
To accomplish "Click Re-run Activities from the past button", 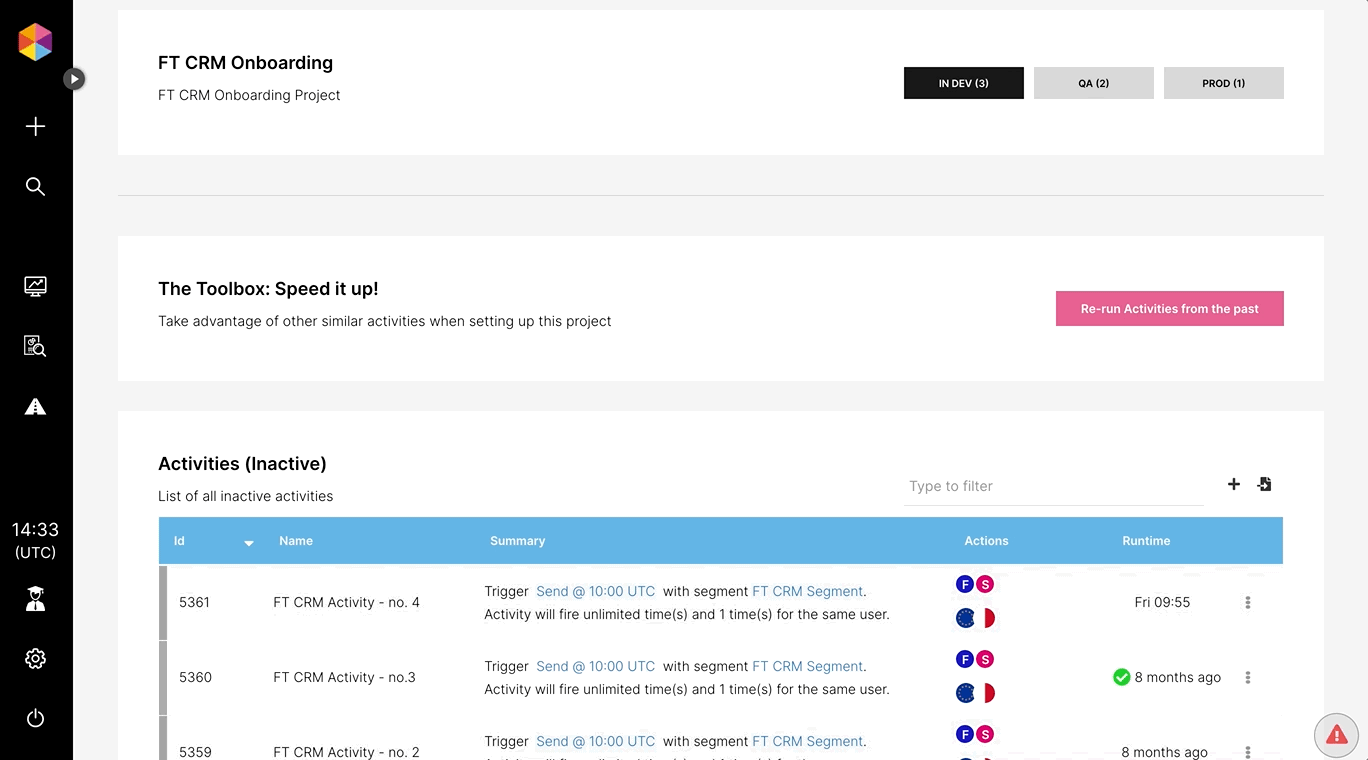I will [1169, 309].
